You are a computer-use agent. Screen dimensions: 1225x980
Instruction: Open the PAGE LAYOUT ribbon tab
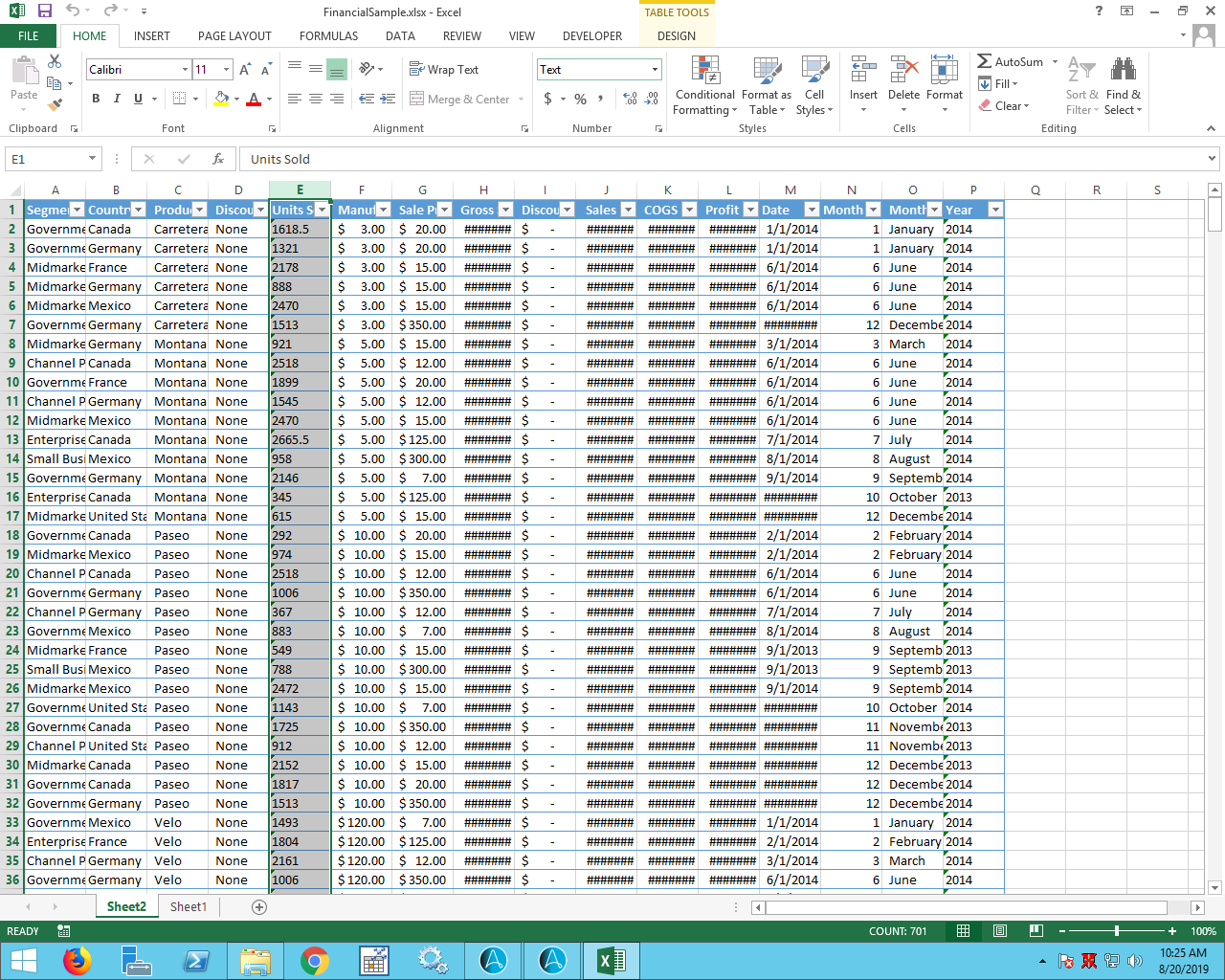pyautogui.click(x=234, y=36)
